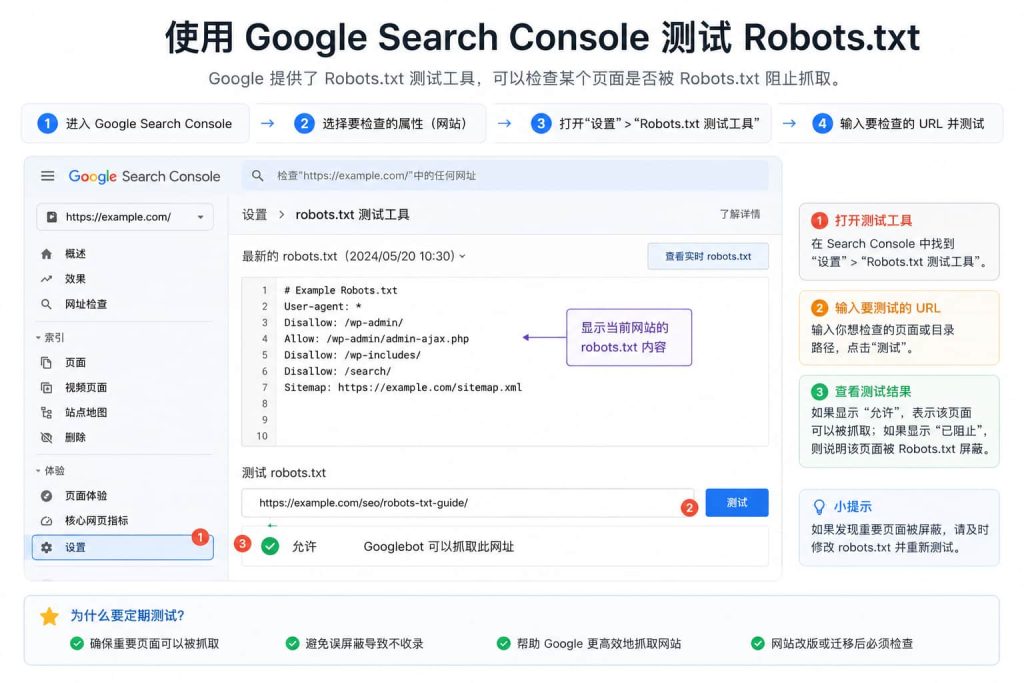Click the 核心网页指标 gauge icon
Image resolution: width=1024 pixels, height=683 pixels.
click(46, 521)
